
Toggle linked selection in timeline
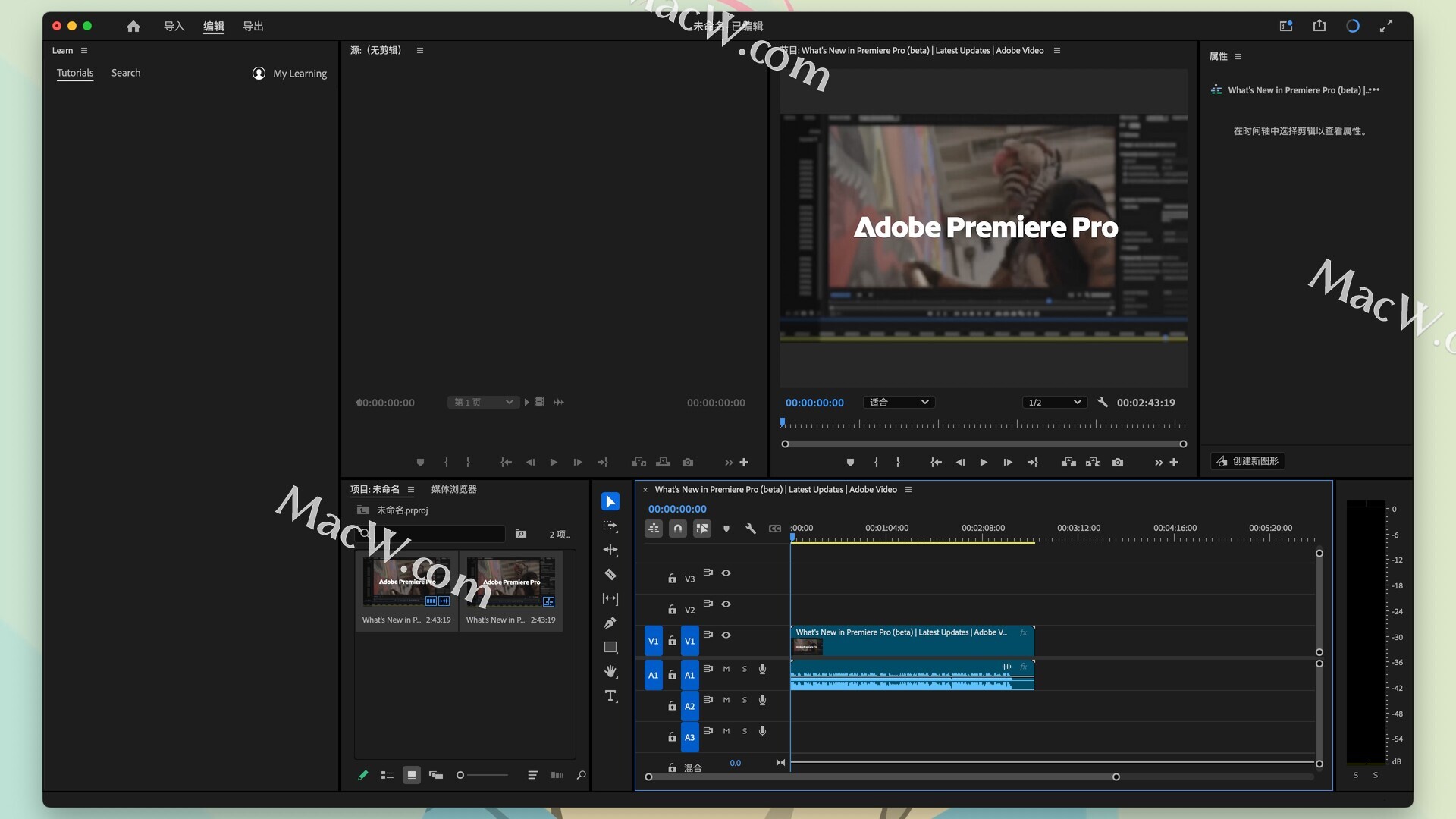coord(702,529)
